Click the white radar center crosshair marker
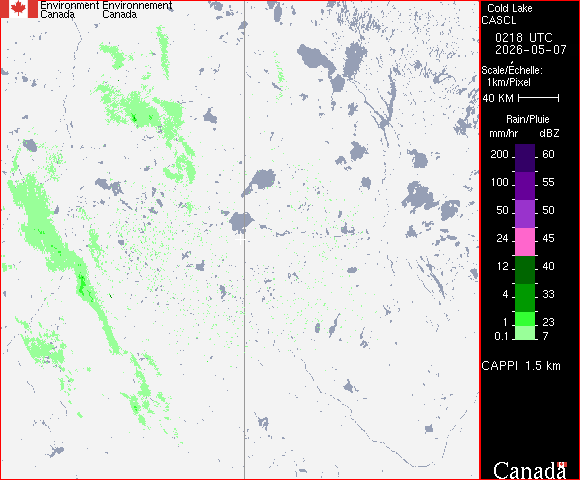 point(240,240)
